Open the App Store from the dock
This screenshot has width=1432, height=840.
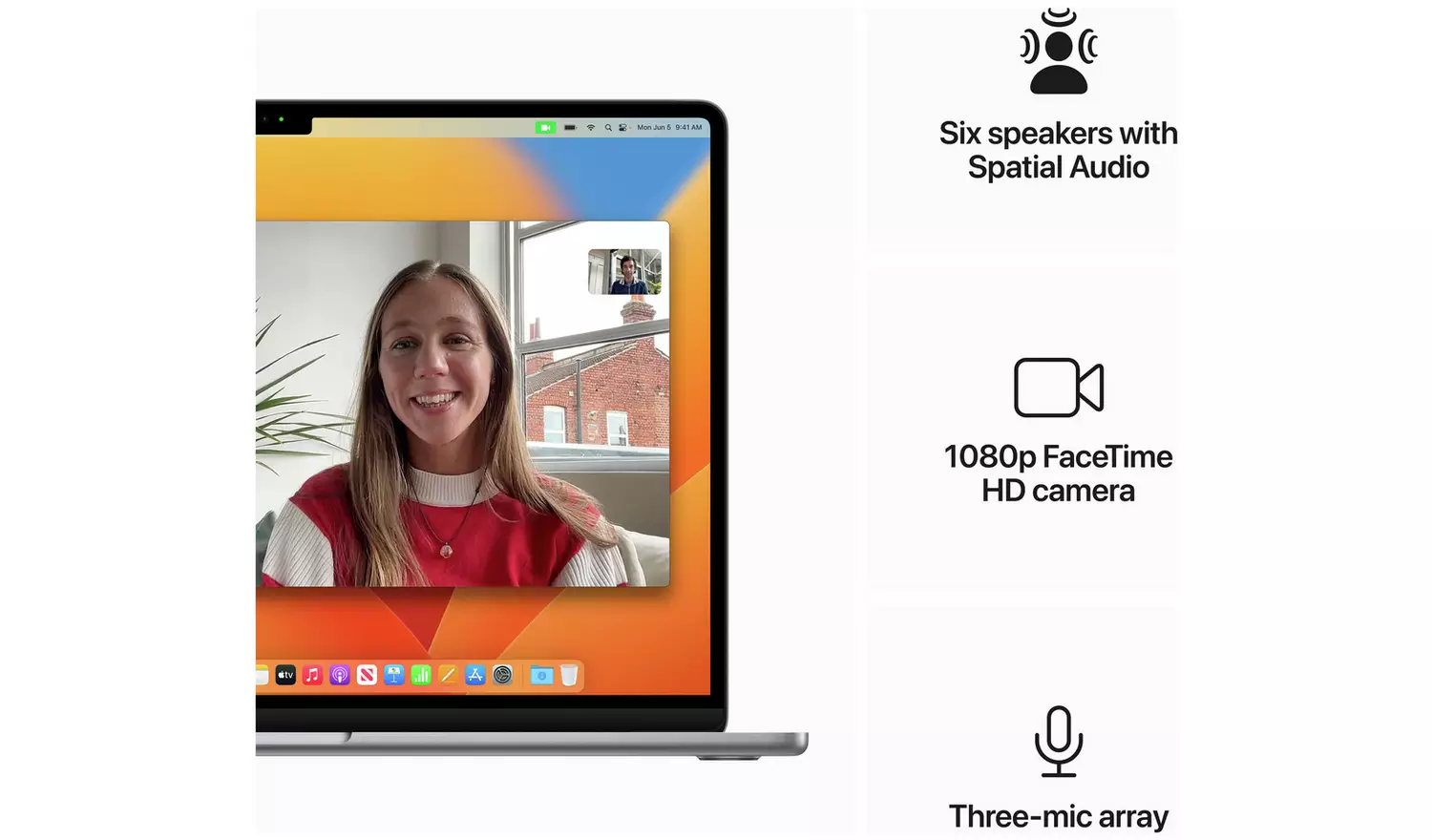475,676
